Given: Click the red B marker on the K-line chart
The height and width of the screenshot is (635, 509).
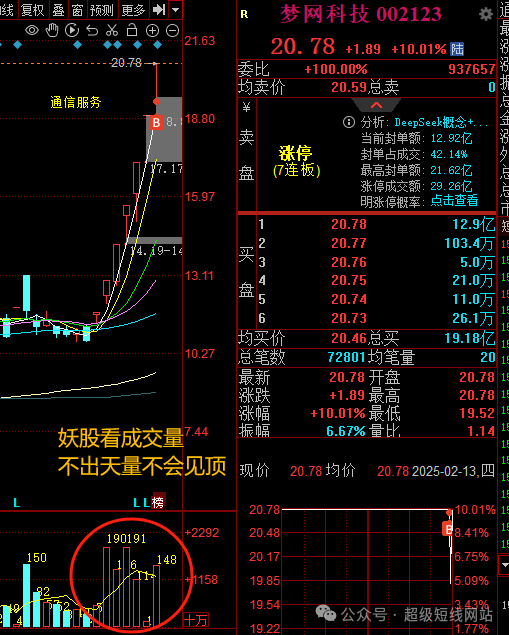Looking at the screenshot, I should [156, 122].
